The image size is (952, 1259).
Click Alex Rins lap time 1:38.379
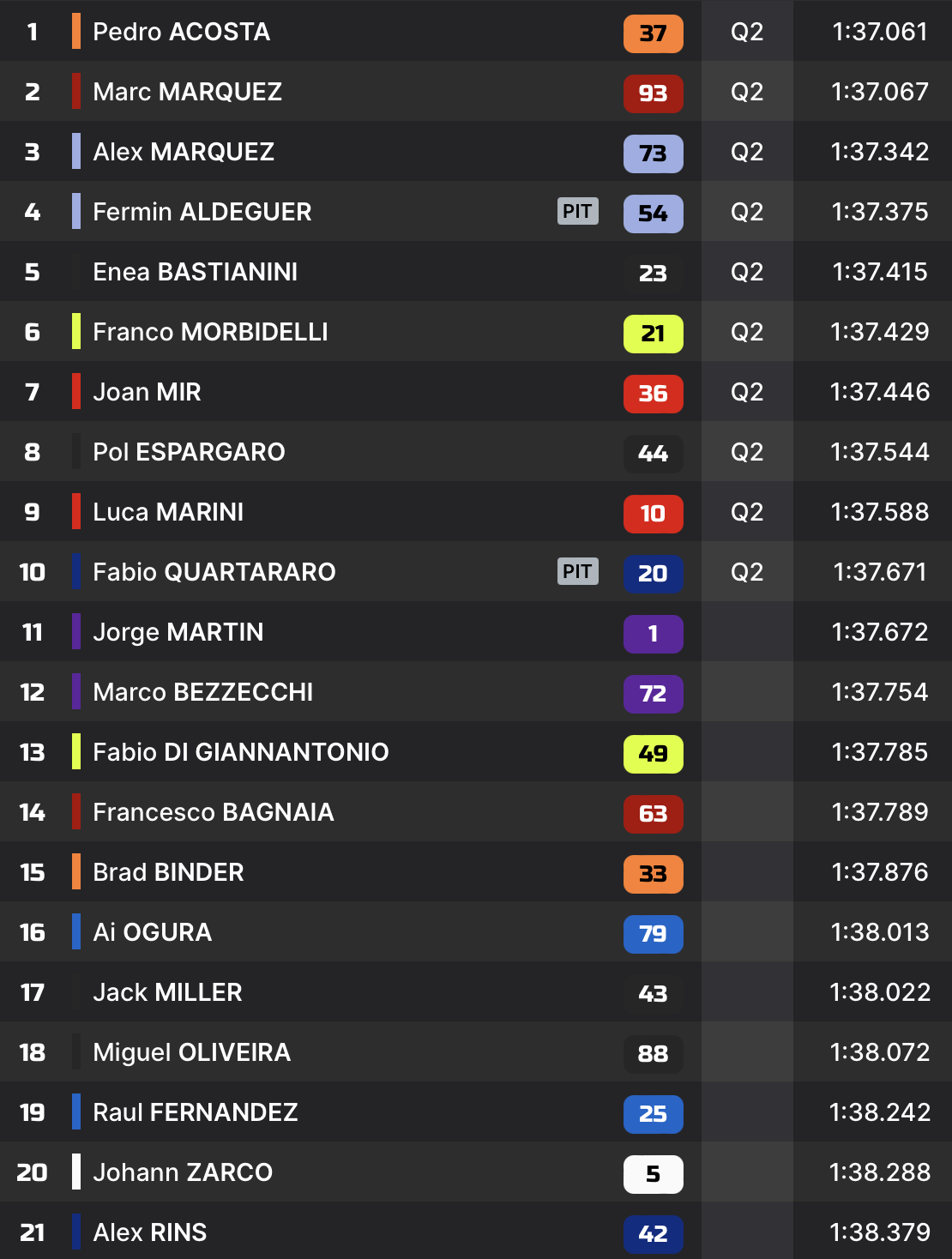880,1232
